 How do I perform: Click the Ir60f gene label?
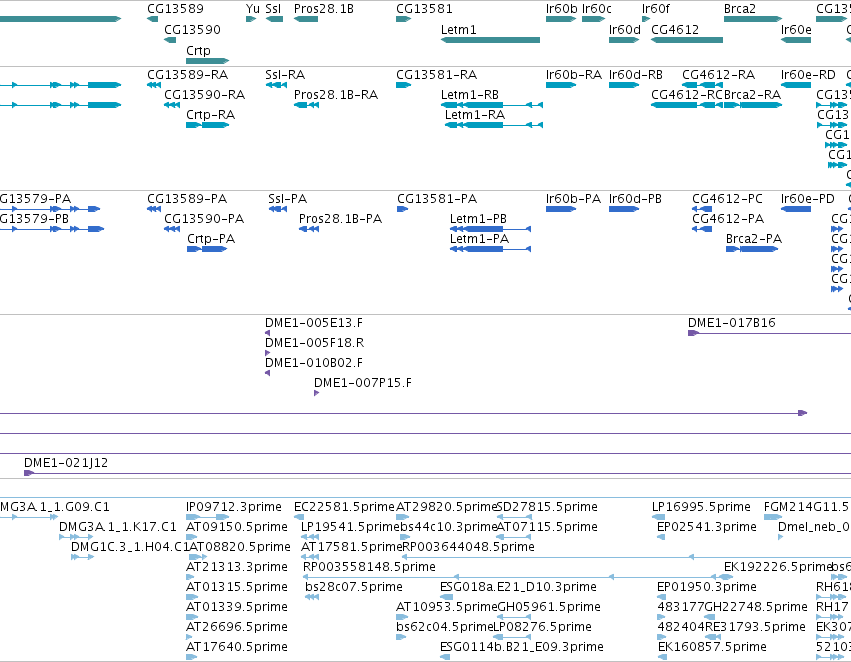point(656,9)
